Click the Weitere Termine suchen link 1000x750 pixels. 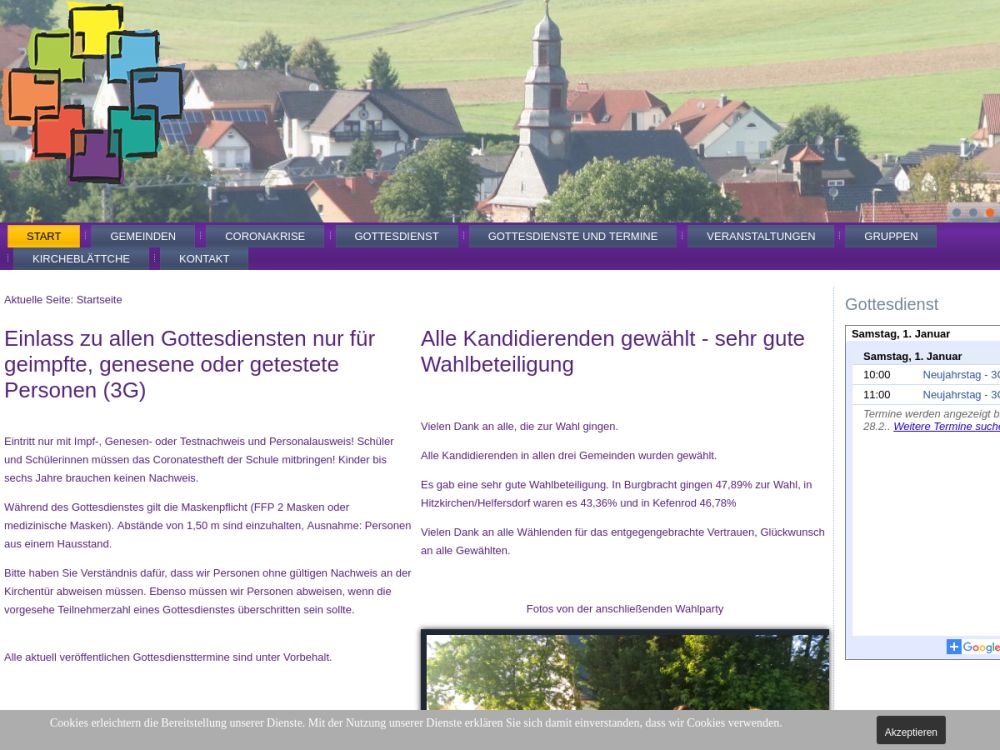(x=945, y=426)
